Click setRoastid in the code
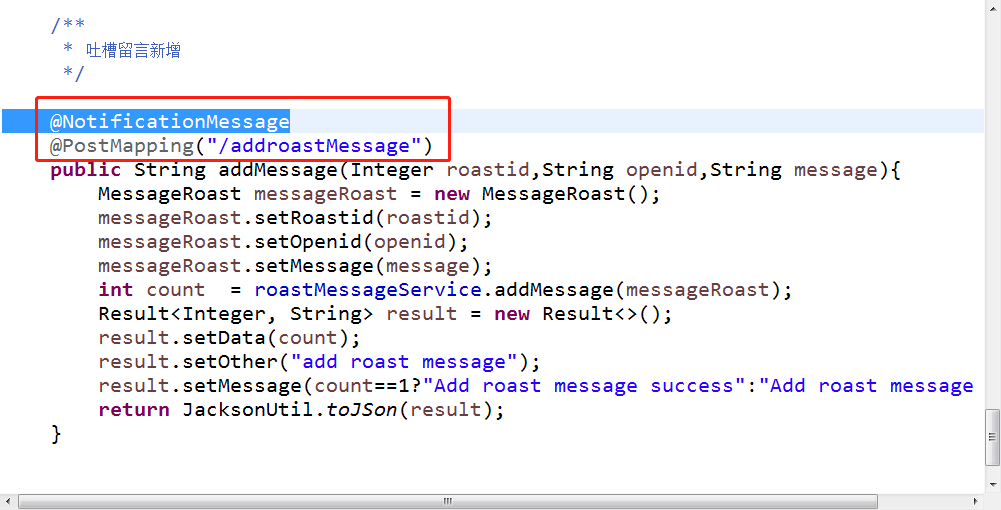Screen dimensions: 1001x510 [313, 218]
